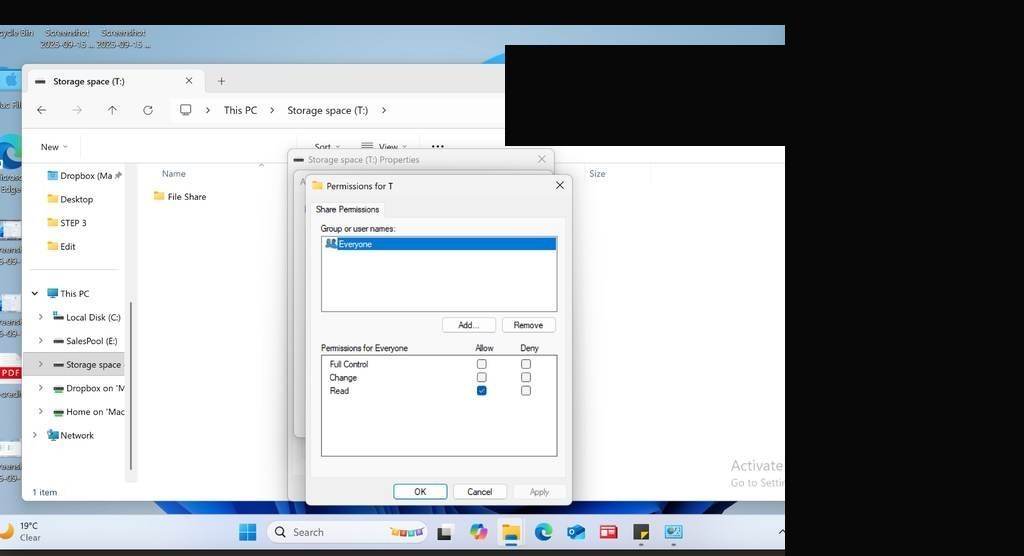This screenshot has height=556, width=1024.
Task: Open the See more ellipsis menu
Action: pyautogui.click(x=438, y=146)
